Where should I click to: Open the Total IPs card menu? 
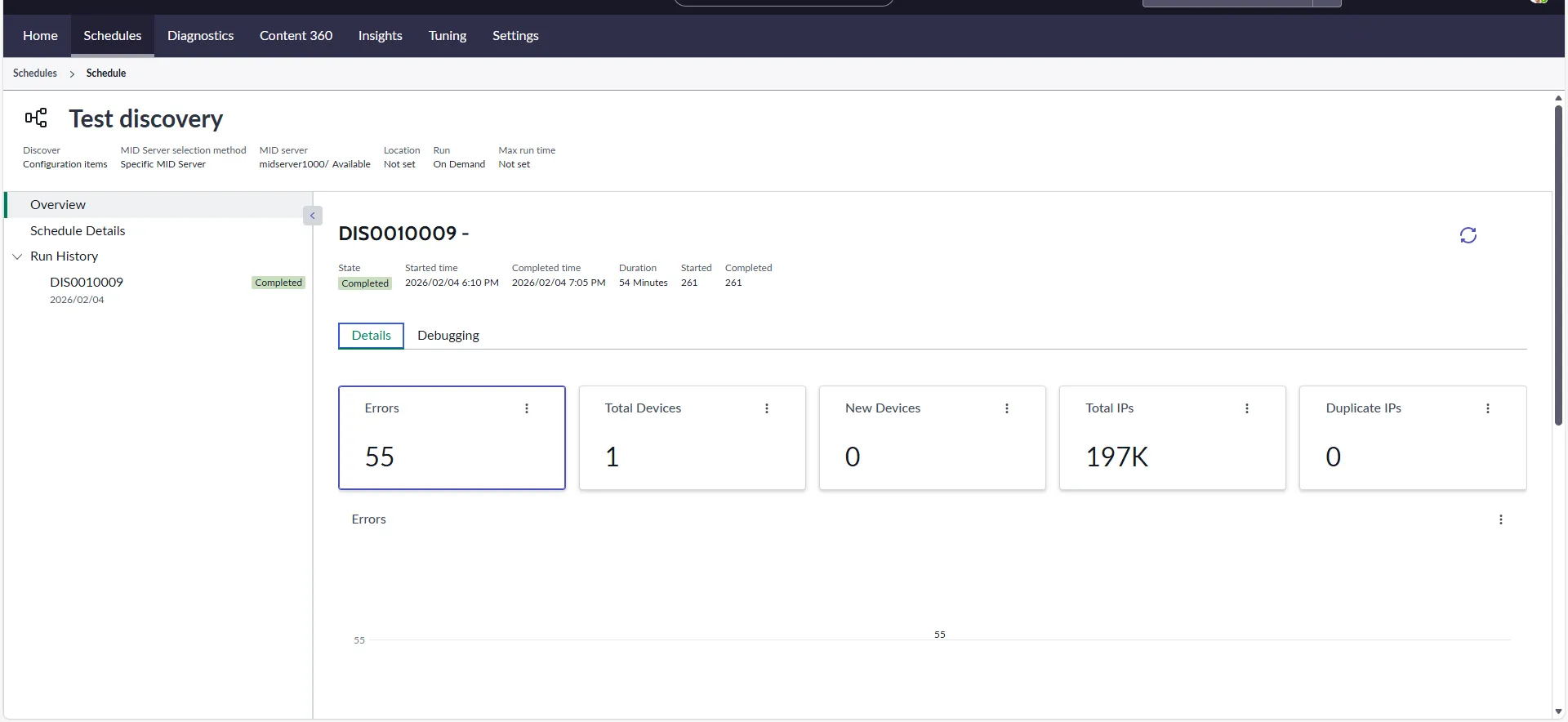1247,408
